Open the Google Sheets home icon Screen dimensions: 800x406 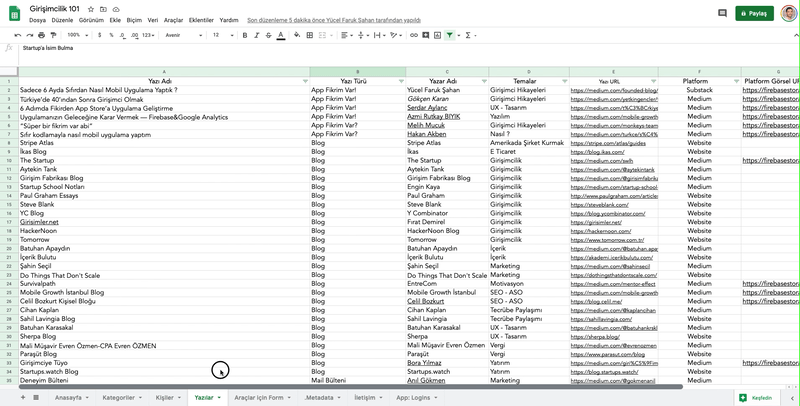coord(14,14)
